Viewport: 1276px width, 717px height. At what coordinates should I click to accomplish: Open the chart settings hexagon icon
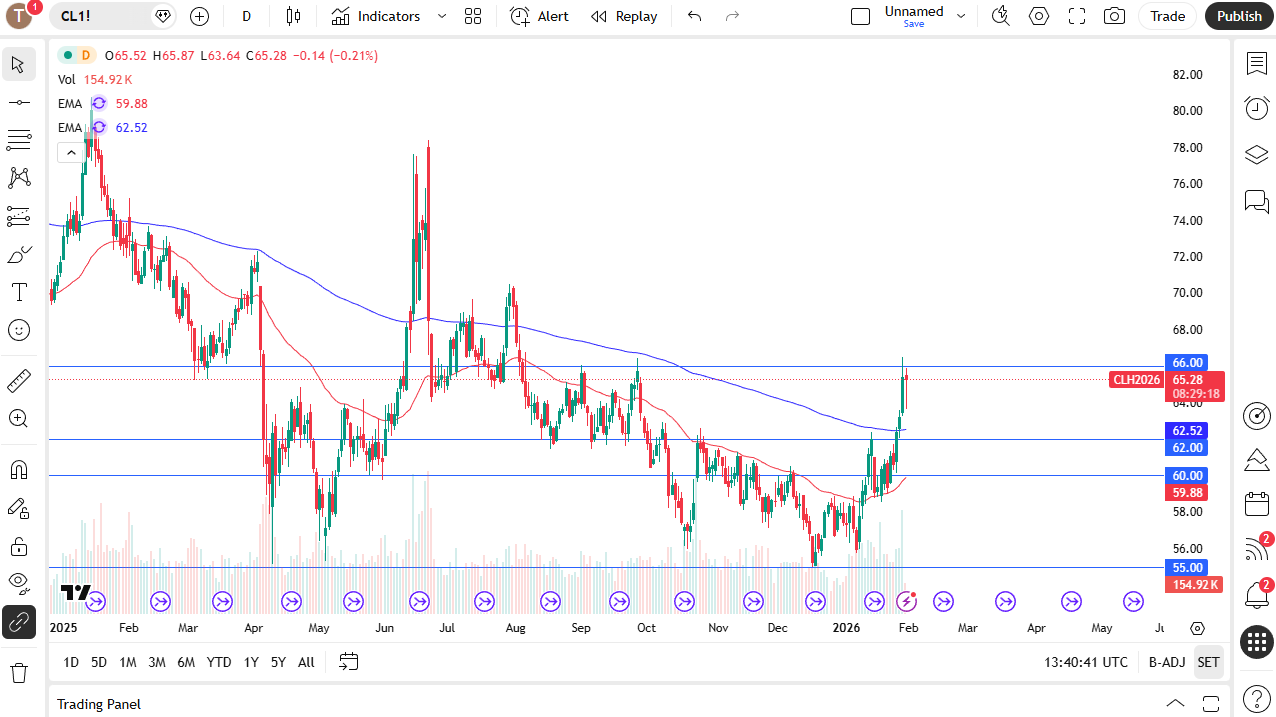click(x=1039, y=16)
